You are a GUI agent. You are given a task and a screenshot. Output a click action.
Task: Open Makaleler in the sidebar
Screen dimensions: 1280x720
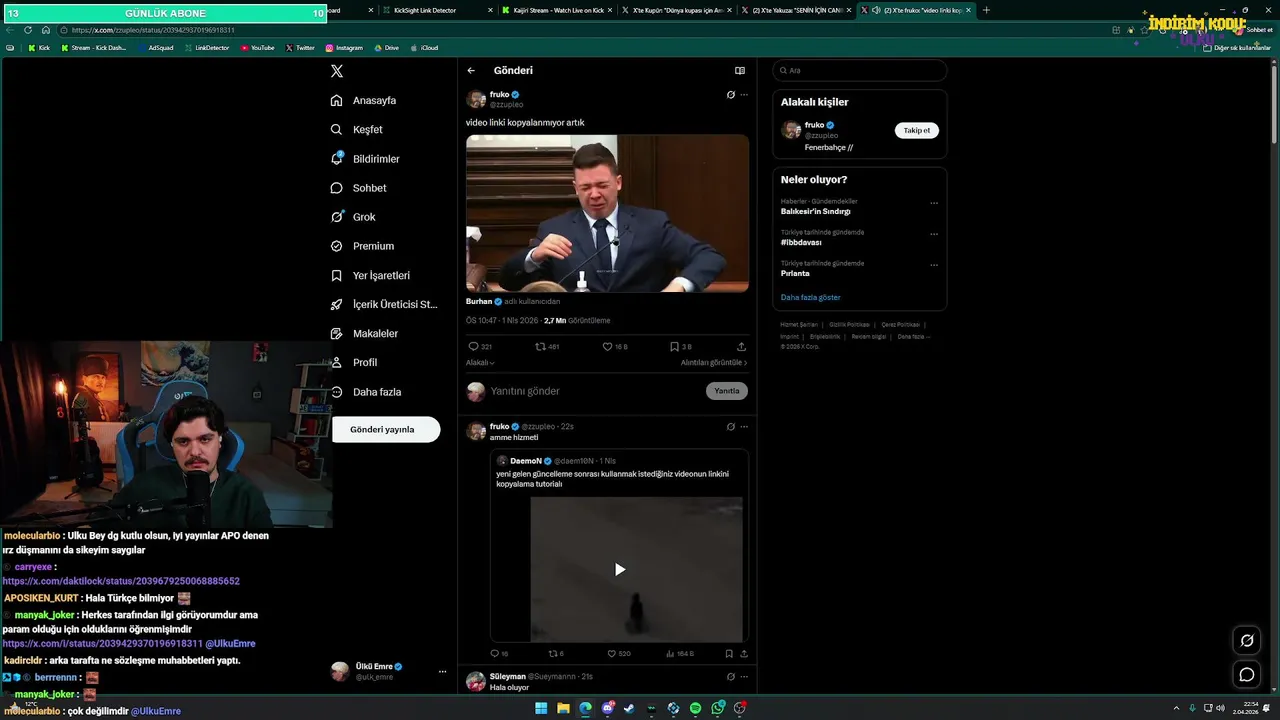coord(364,333)
